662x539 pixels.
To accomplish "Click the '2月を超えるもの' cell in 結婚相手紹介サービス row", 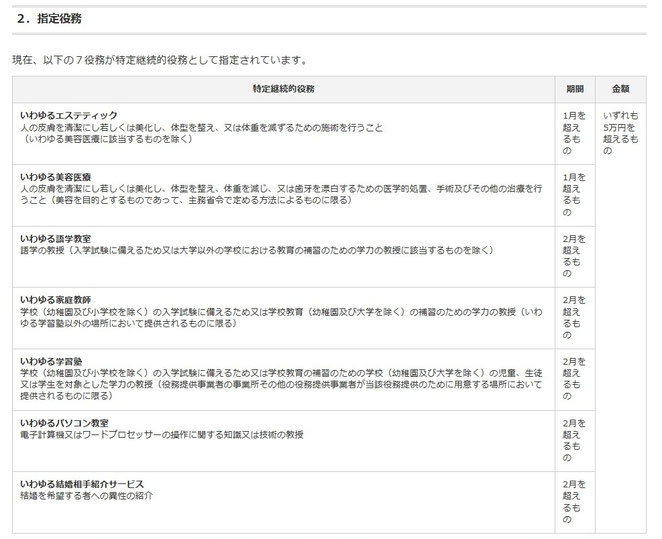I will point(575,502).
